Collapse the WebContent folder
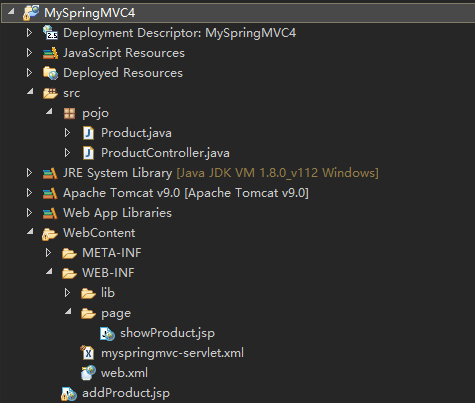Image resolution: width=475 pixels, height=403 pixels. coord(30,231)
